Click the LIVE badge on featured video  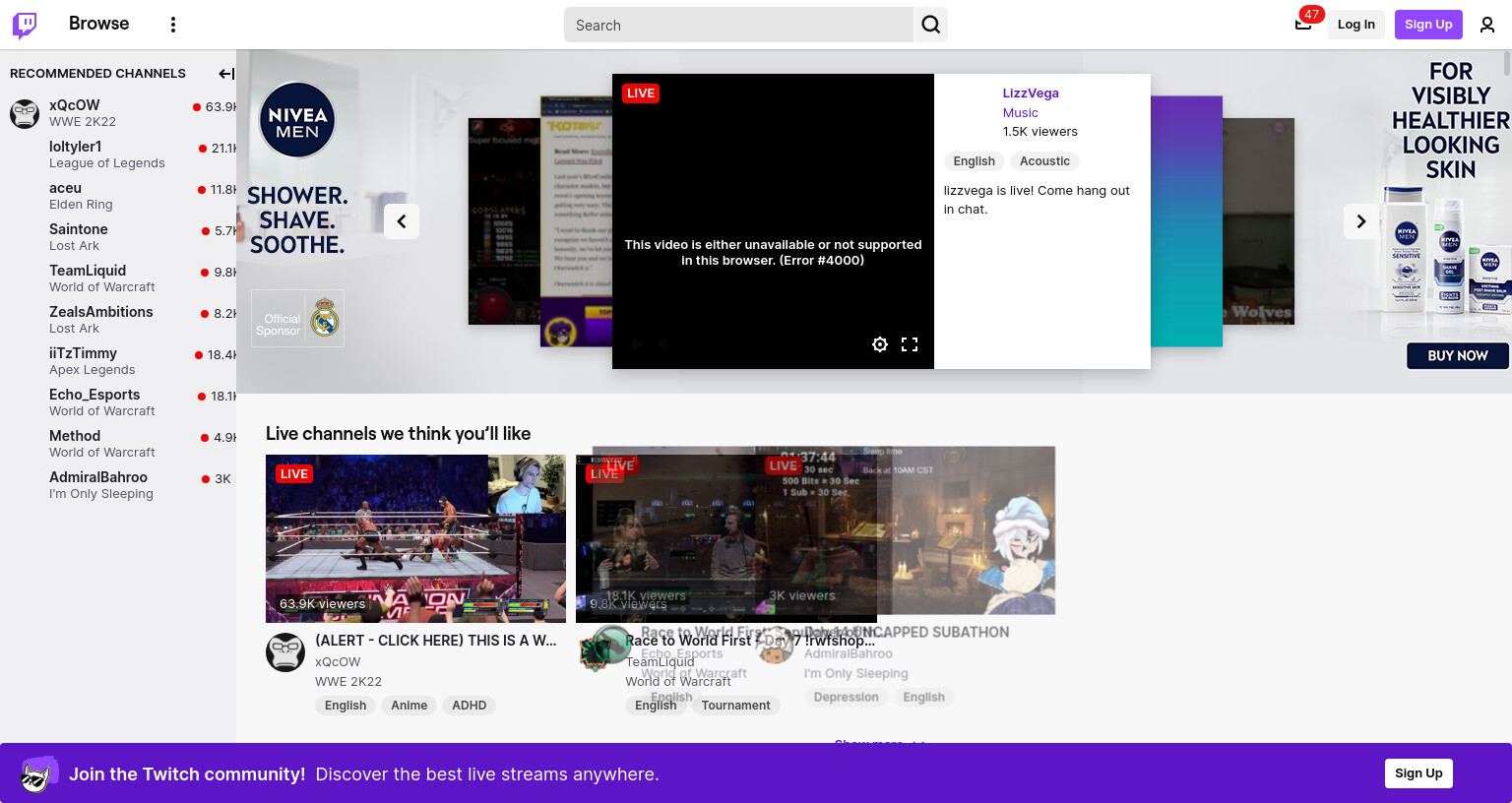tap(640, 93)
